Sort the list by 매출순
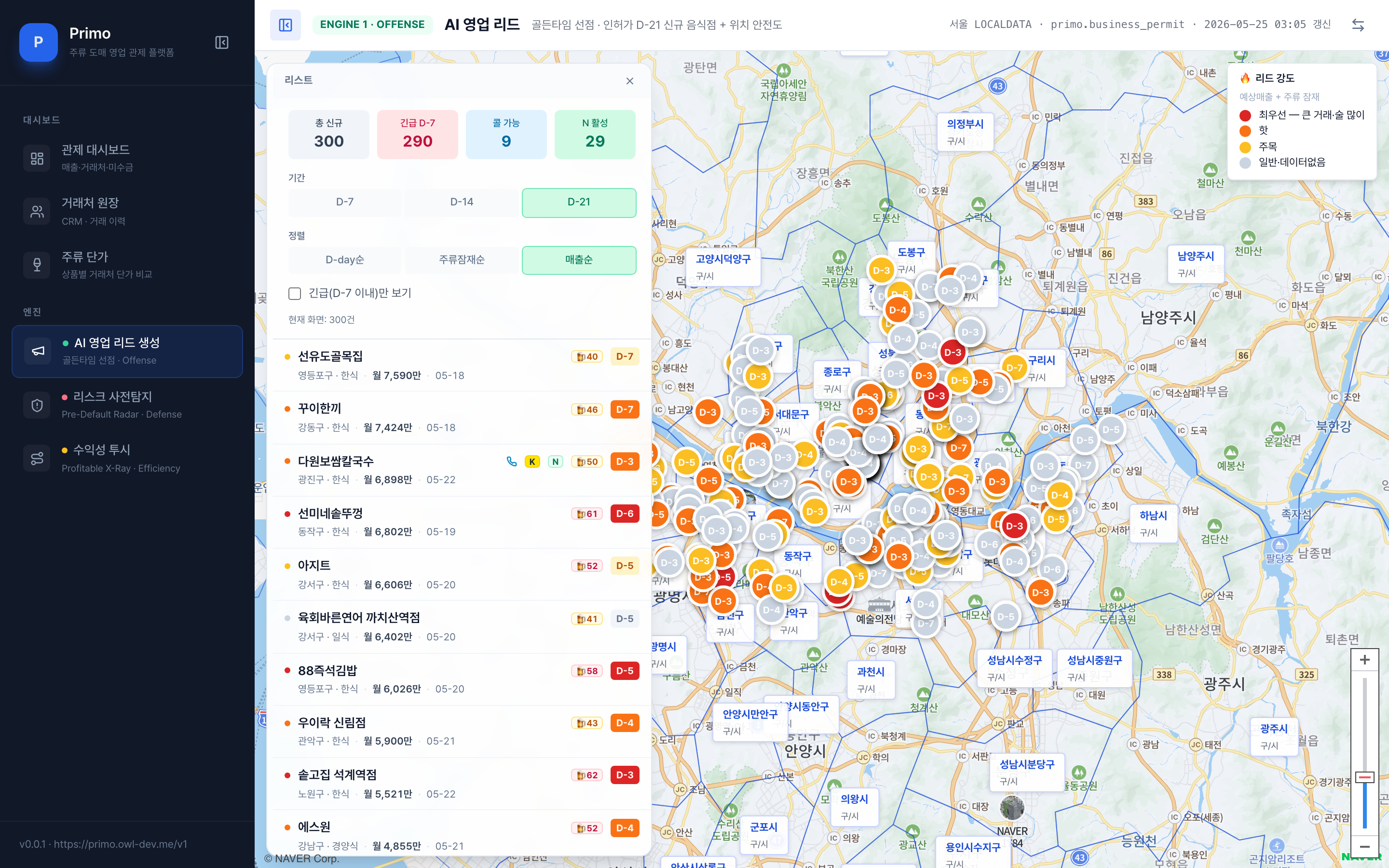This screenshot has width=1389, height=868. coord(579,260)
